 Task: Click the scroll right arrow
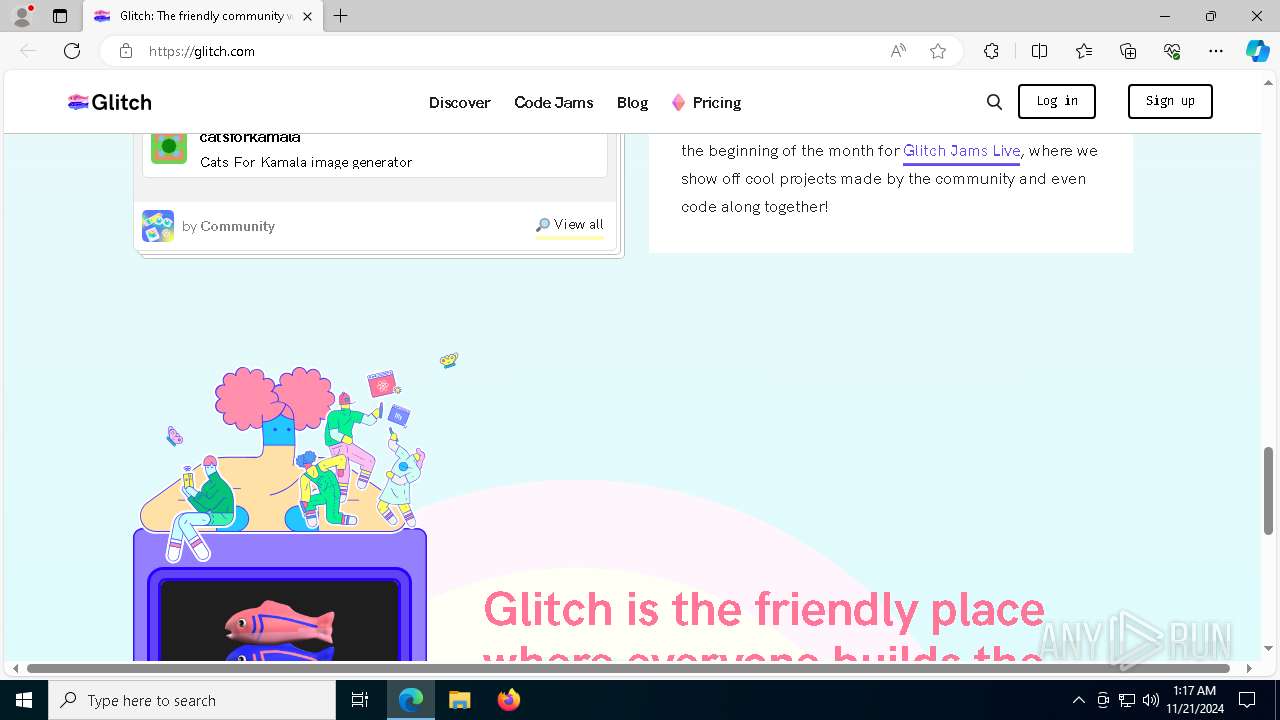click(x=1249, y=668)
